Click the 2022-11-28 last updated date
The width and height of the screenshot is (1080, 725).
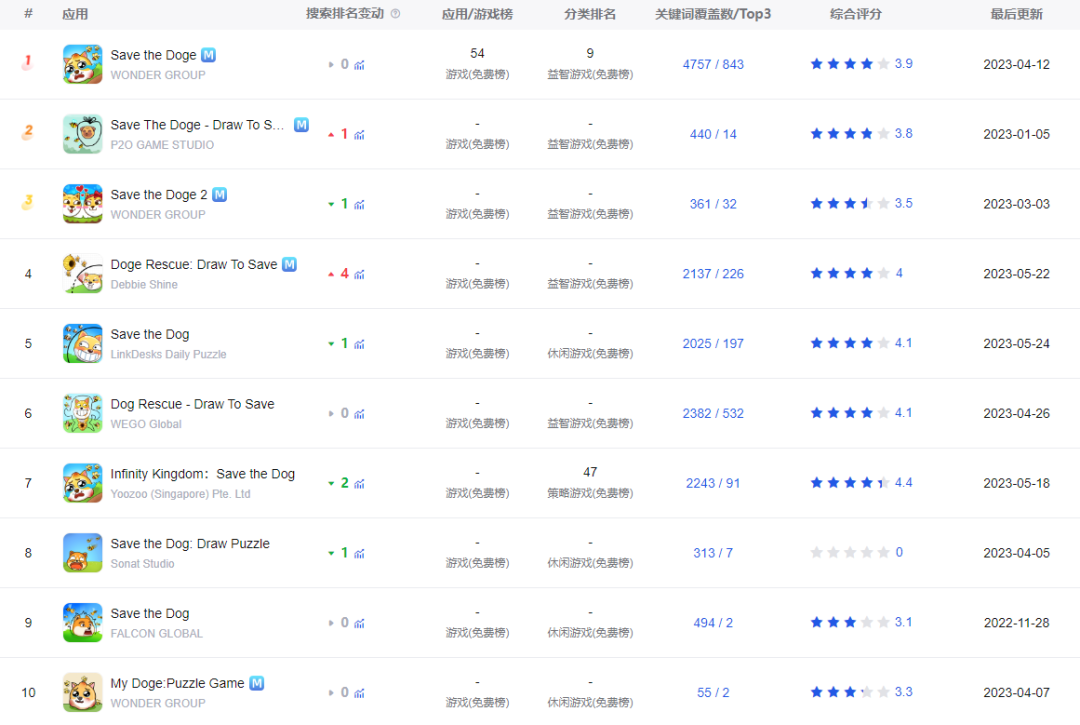1017,622
